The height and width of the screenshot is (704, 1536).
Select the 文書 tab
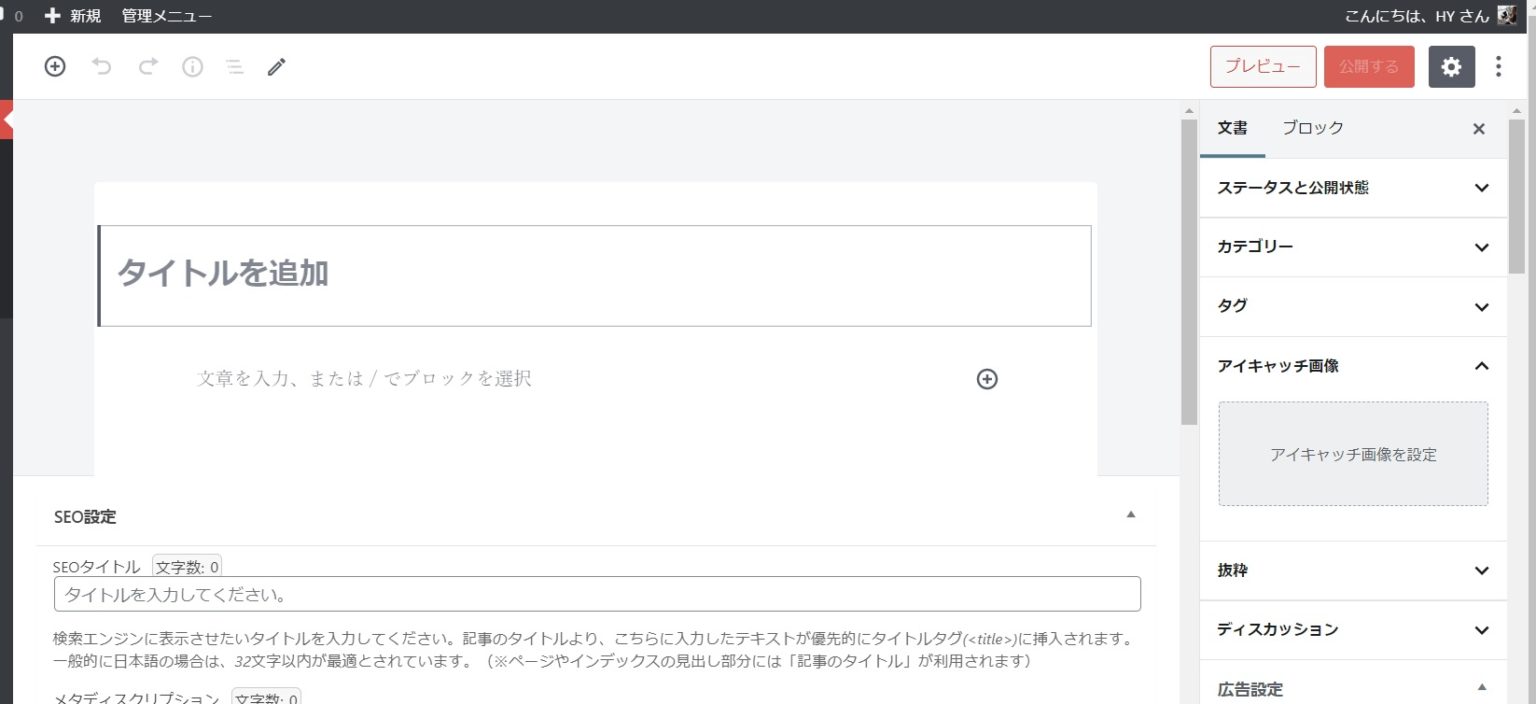pyautogui.click(x=1232, y=128)
